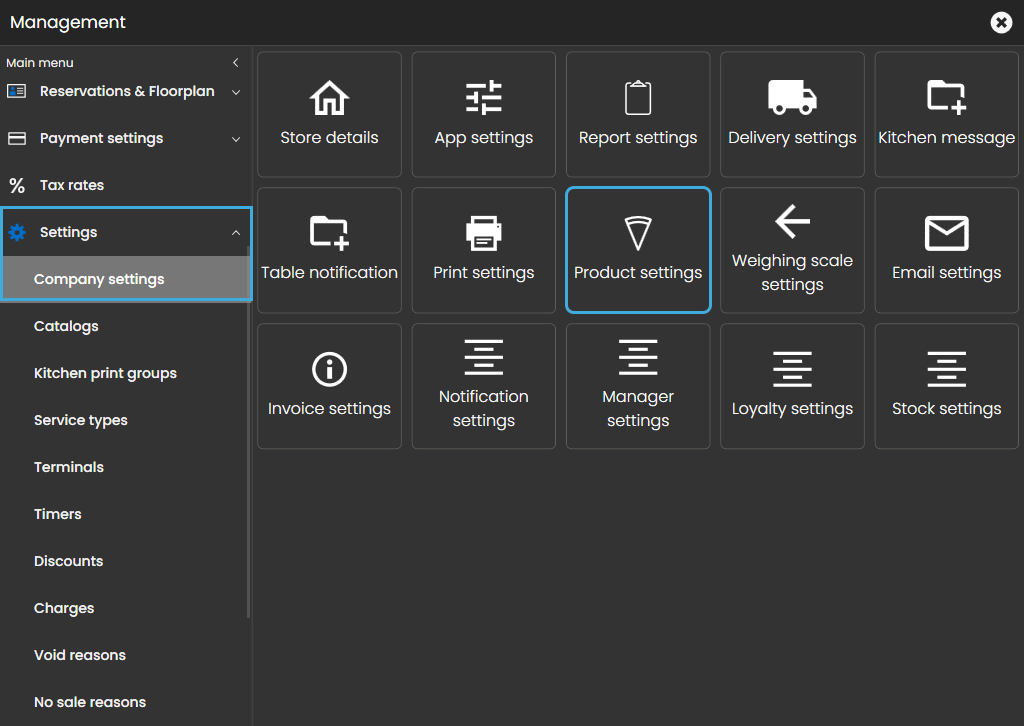Open Delivery settings truck icon
Image resolution: width=1024 pixels, height=726 pixels.
pyautogui.click(x=792, y=98)
